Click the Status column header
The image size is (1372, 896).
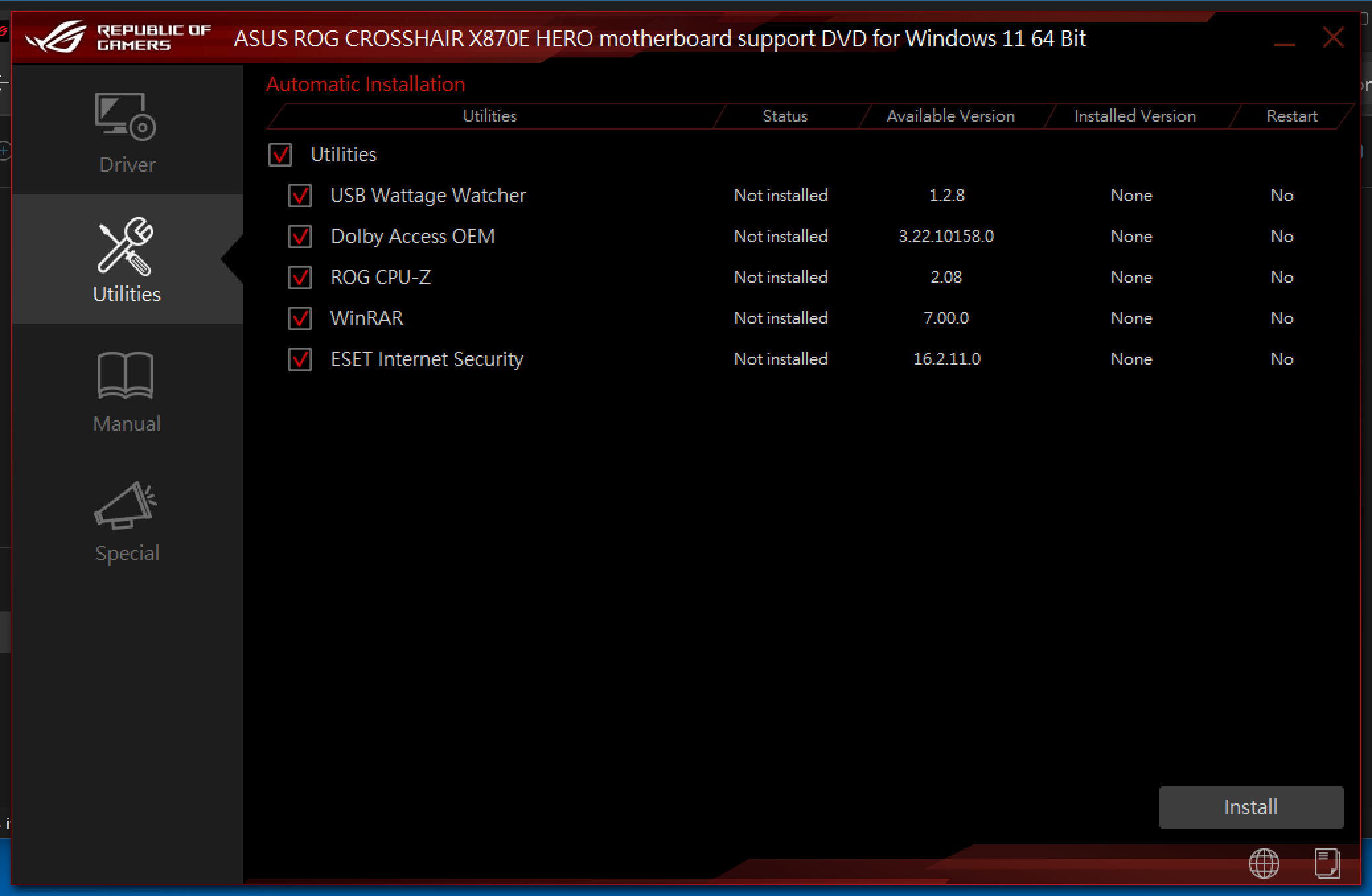click(785, 116)
